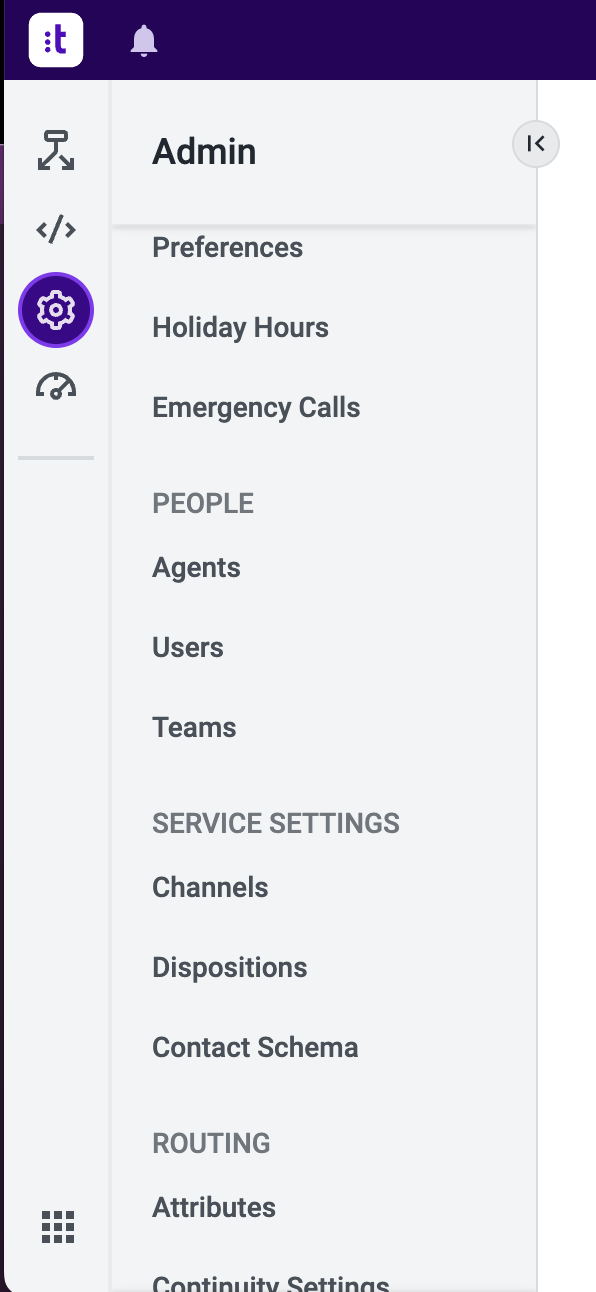
Task: Open the dashboard gauge icon
Action: [56, 387]
